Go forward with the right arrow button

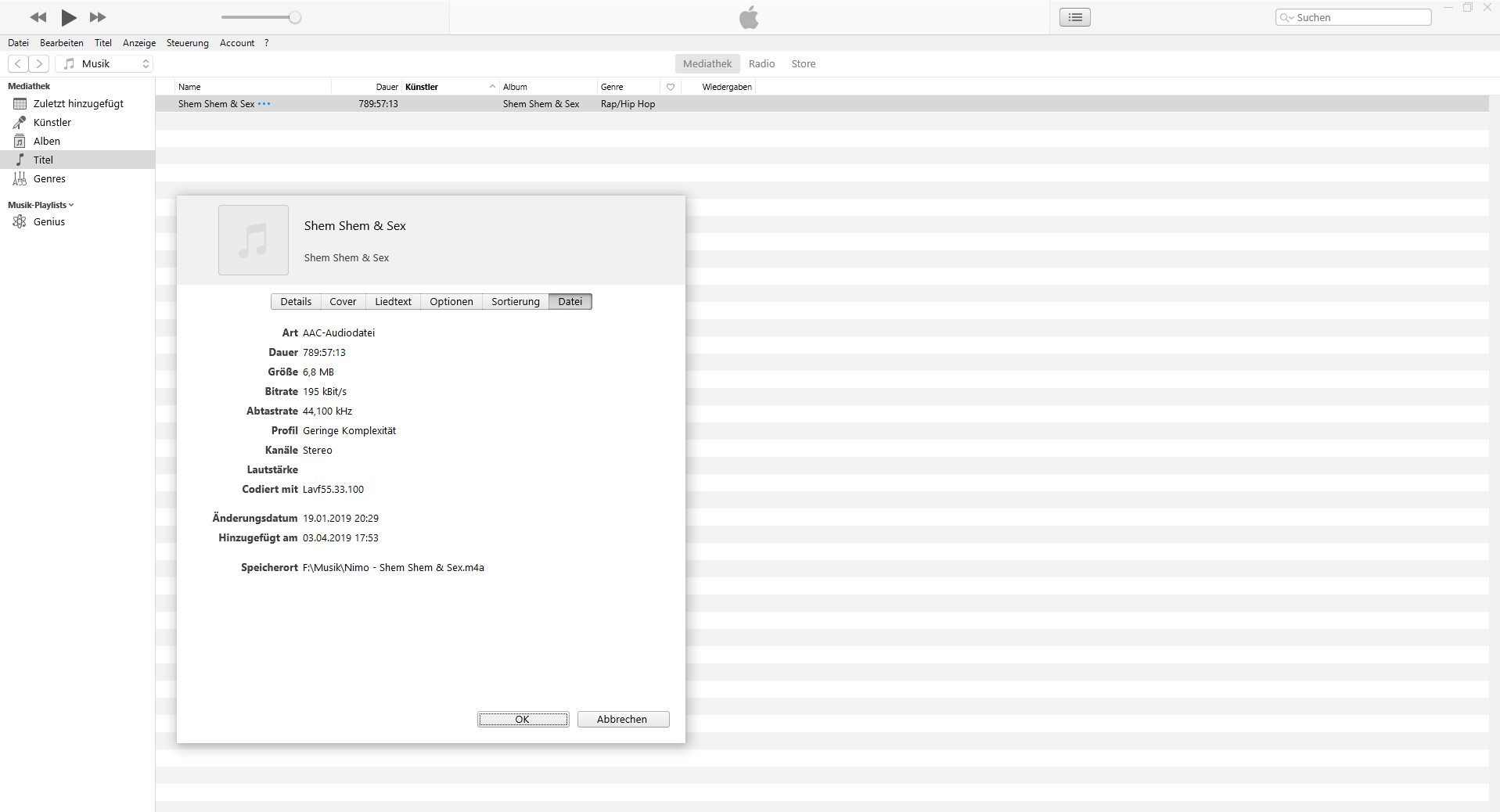39,64
